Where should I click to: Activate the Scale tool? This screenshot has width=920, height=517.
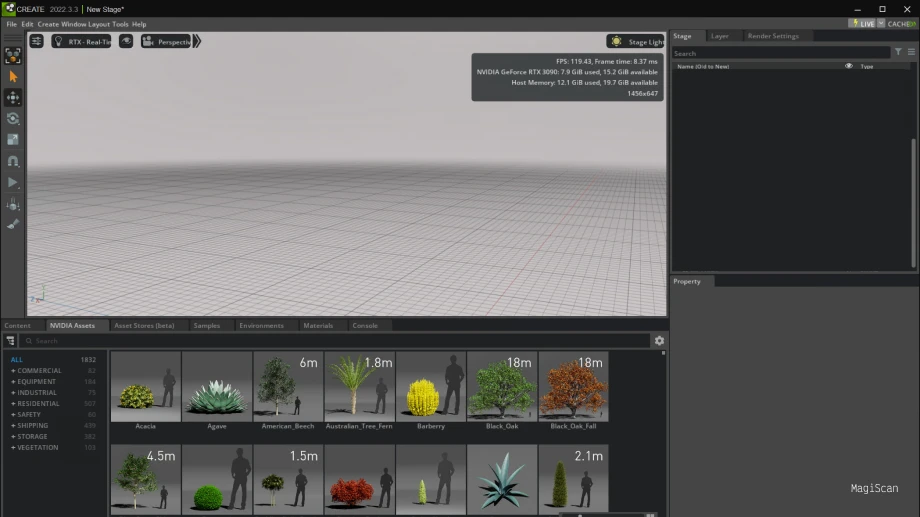pos(13,140)
